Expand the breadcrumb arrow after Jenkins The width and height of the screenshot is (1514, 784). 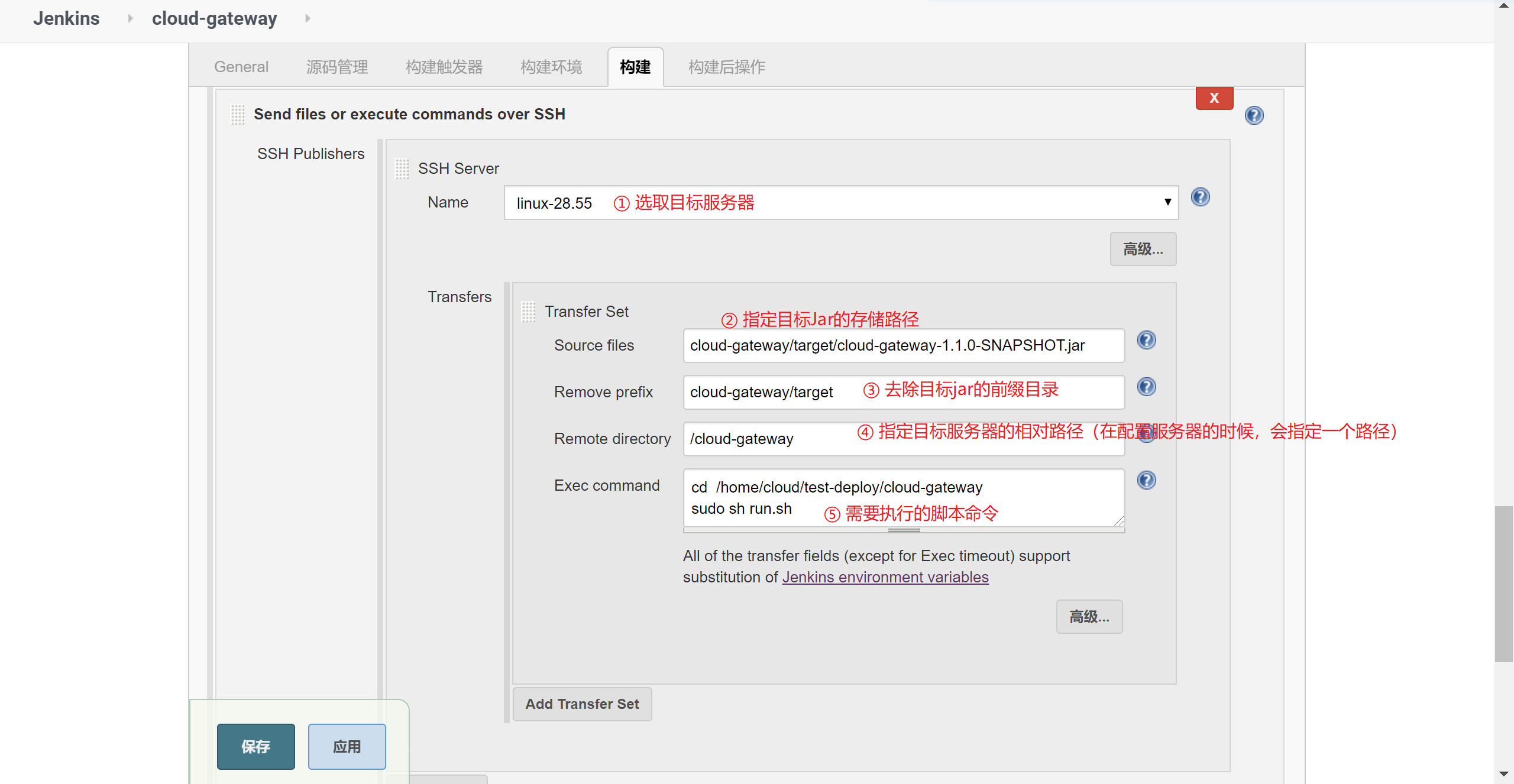click(x=130, y=18)
